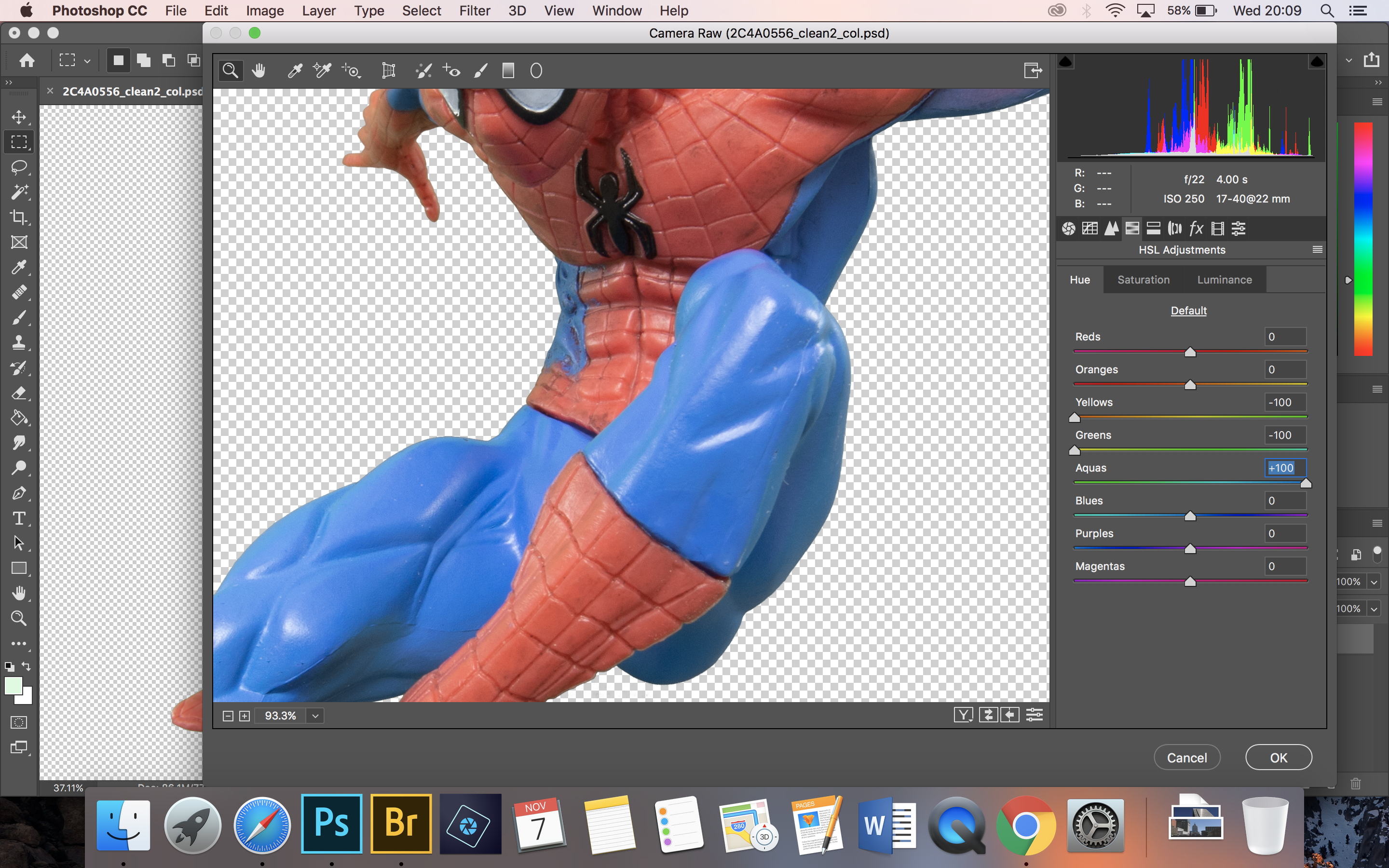Toggle shadow clipping warning in histogram
1389x868 pixels.
pos(1066,61)
